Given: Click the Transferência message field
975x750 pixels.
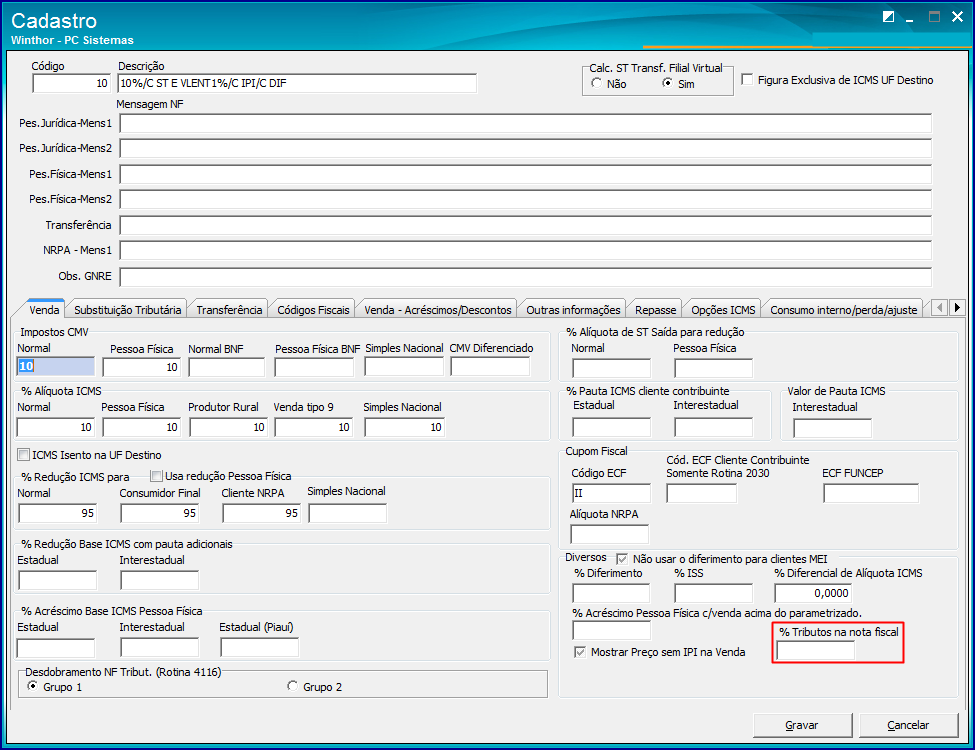Looking at the screenshot, I should (525, 225).
